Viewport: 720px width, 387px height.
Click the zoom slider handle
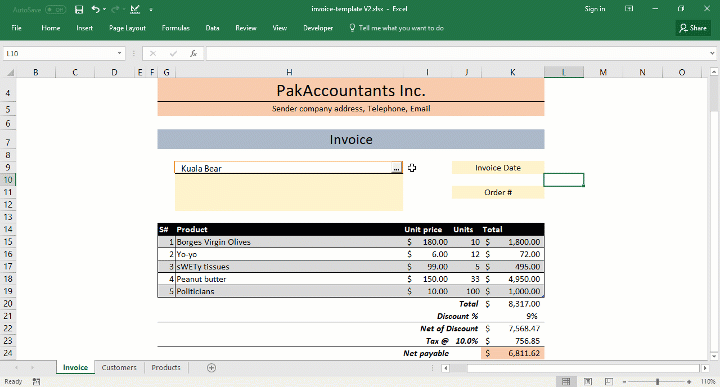(x=658, y=382)
